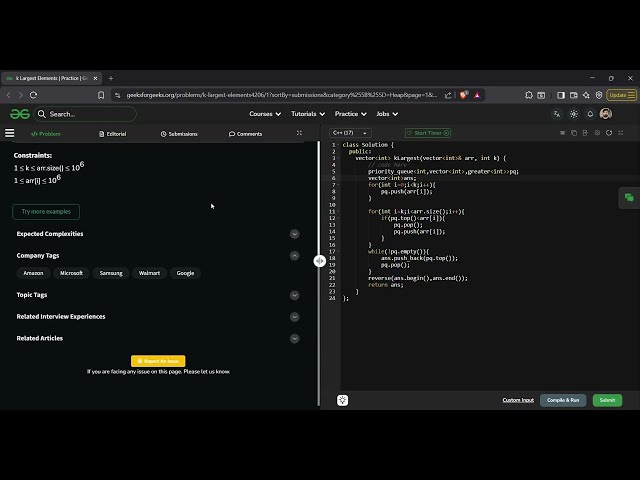
Task: Open the Brave Wallet icon
Action: pos(573,95)
